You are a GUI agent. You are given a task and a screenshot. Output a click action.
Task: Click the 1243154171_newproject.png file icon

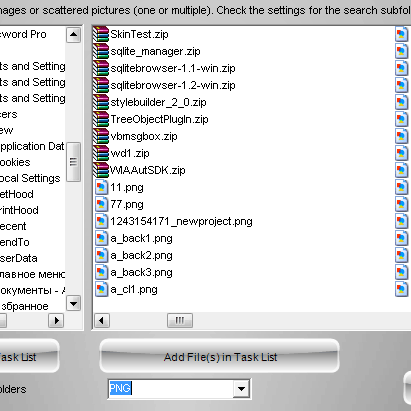[101, 221]
